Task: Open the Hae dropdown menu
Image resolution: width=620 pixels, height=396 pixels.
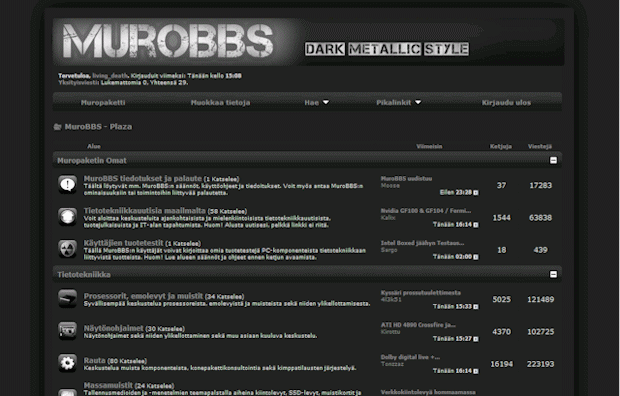Action: (316, 102)
